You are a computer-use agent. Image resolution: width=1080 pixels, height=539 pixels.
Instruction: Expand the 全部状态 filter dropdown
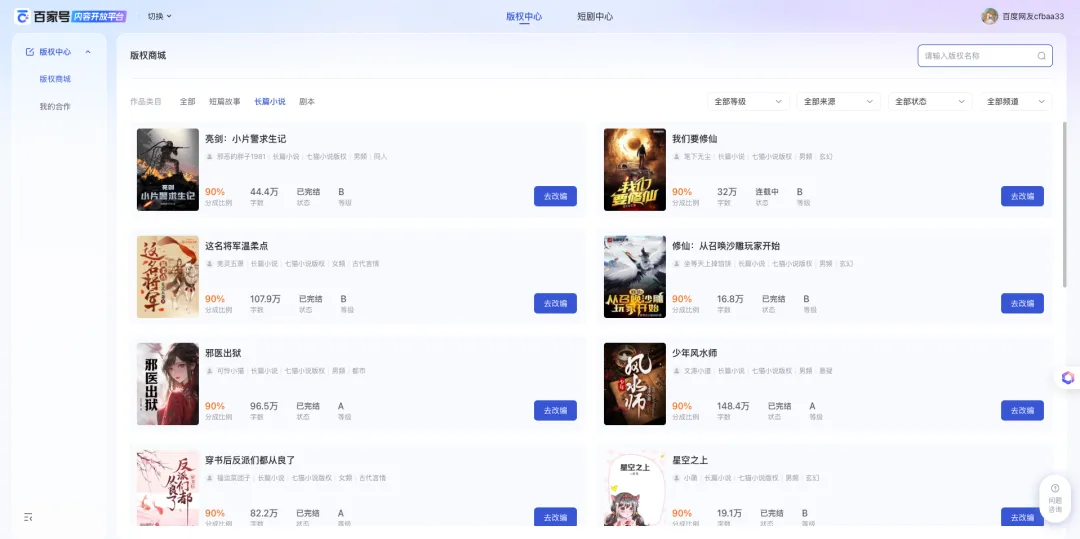930,102
